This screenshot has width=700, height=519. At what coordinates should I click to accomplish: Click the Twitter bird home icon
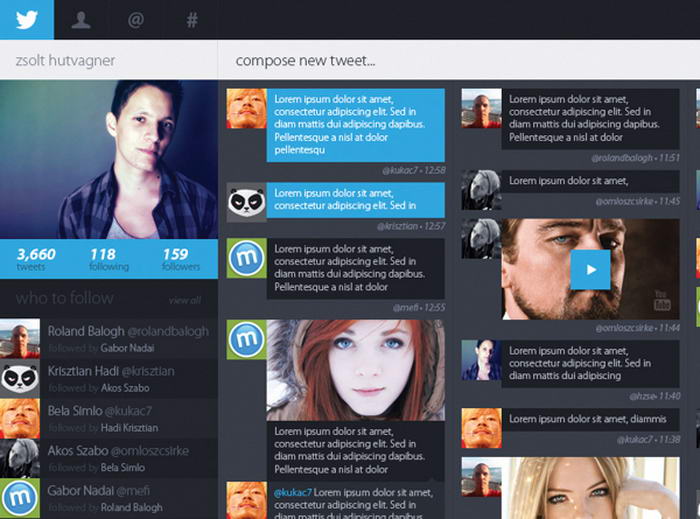tap(27, 19)
